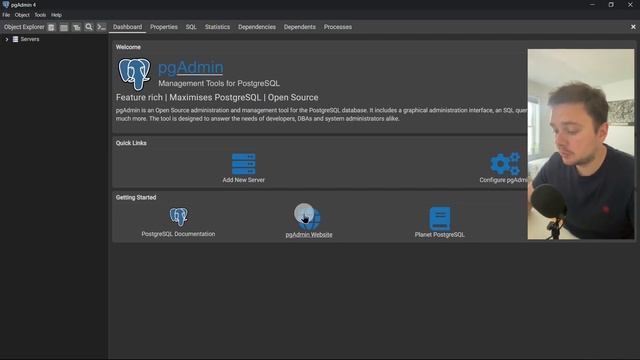Screen dimensions: 640x360
Task: Click the pgAdmin elephant logo in Welcome
Action: (134, 74)
